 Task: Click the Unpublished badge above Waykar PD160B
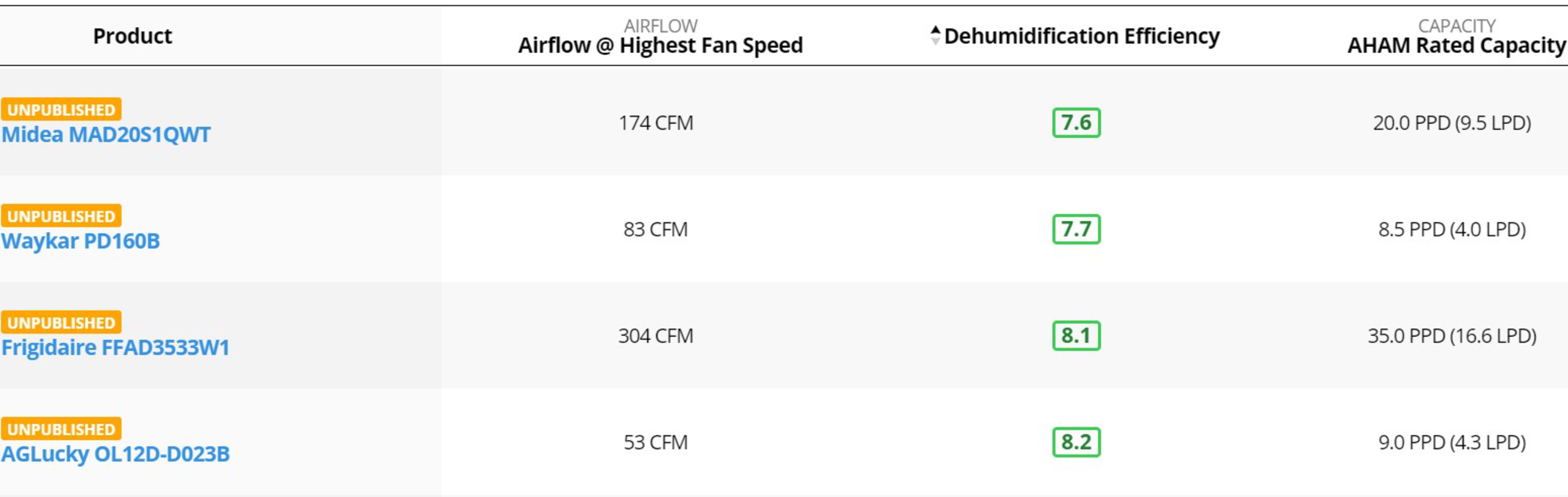(x=61, y=216)
